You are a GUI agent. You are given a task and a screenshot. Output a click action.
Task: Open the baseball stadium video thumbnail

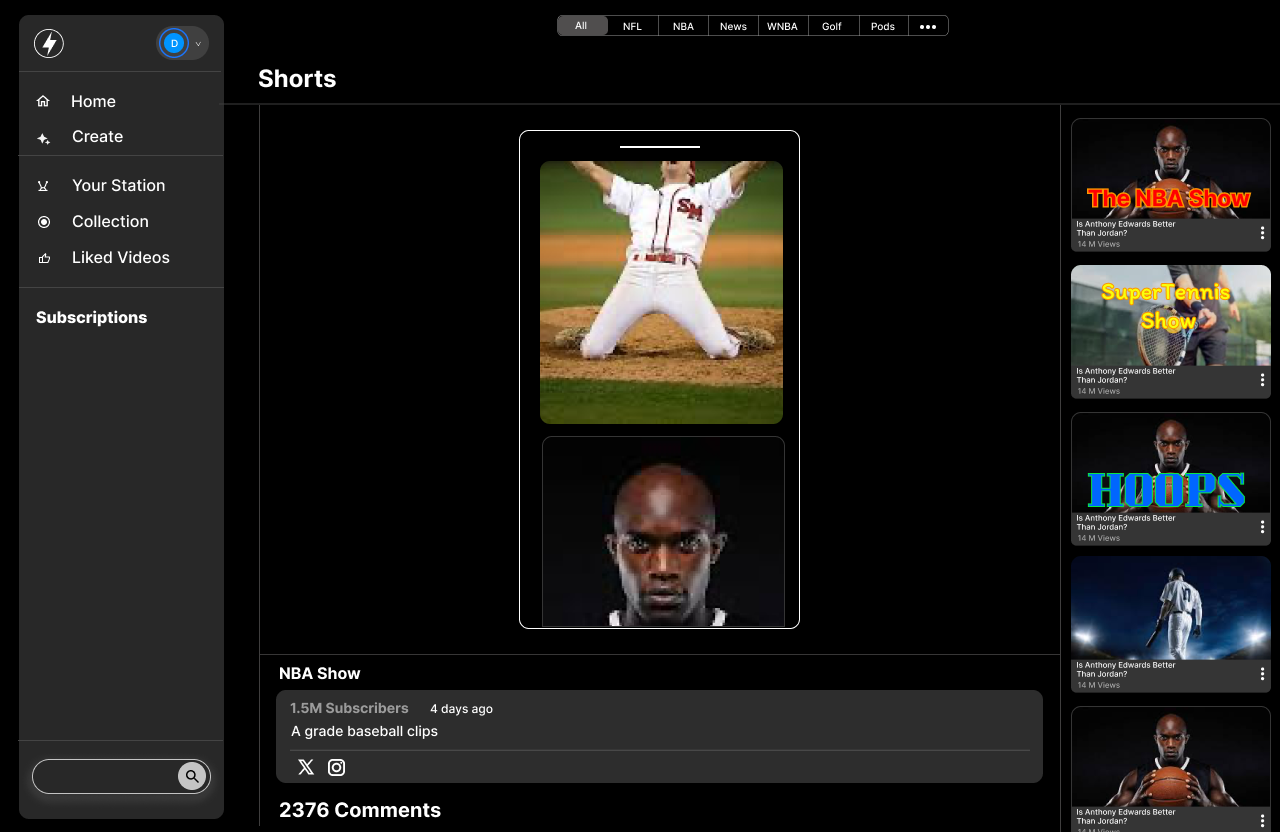coord(1171,608)
